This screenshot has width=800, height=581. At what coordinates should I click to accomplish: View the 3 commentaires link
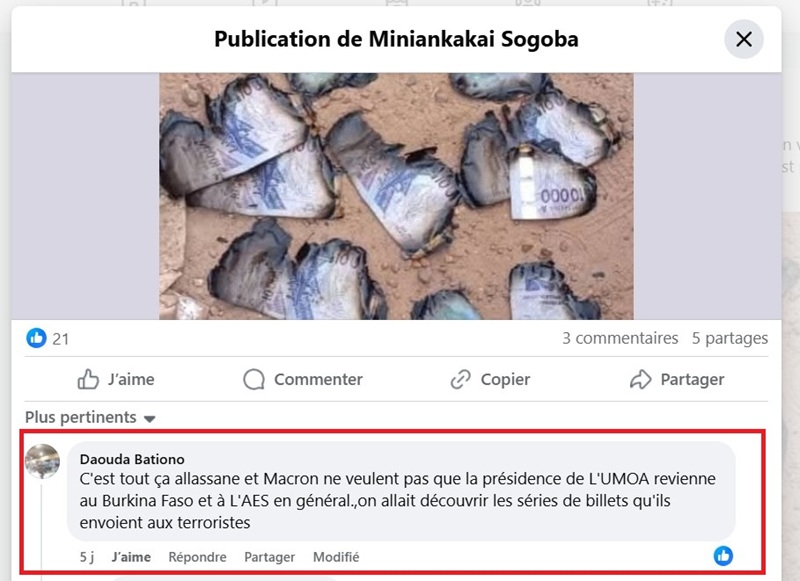(620, 338)
